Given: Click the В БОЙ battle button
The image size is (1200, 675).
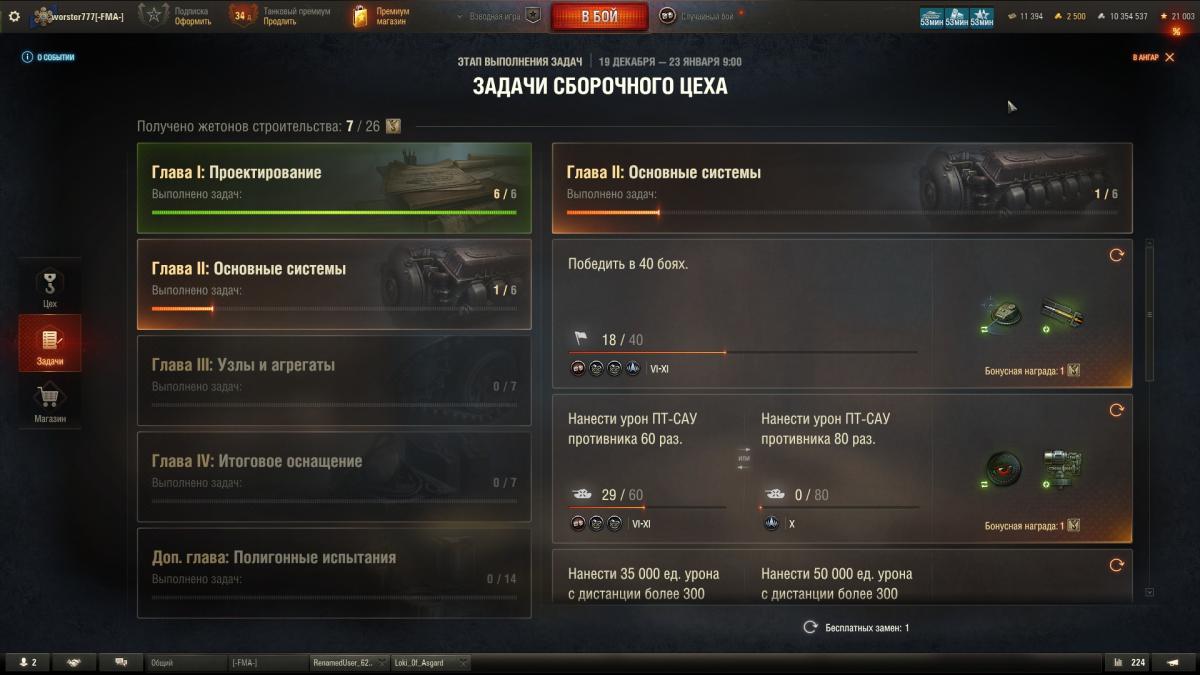Looking at the screenshot, I should (600, 16).
